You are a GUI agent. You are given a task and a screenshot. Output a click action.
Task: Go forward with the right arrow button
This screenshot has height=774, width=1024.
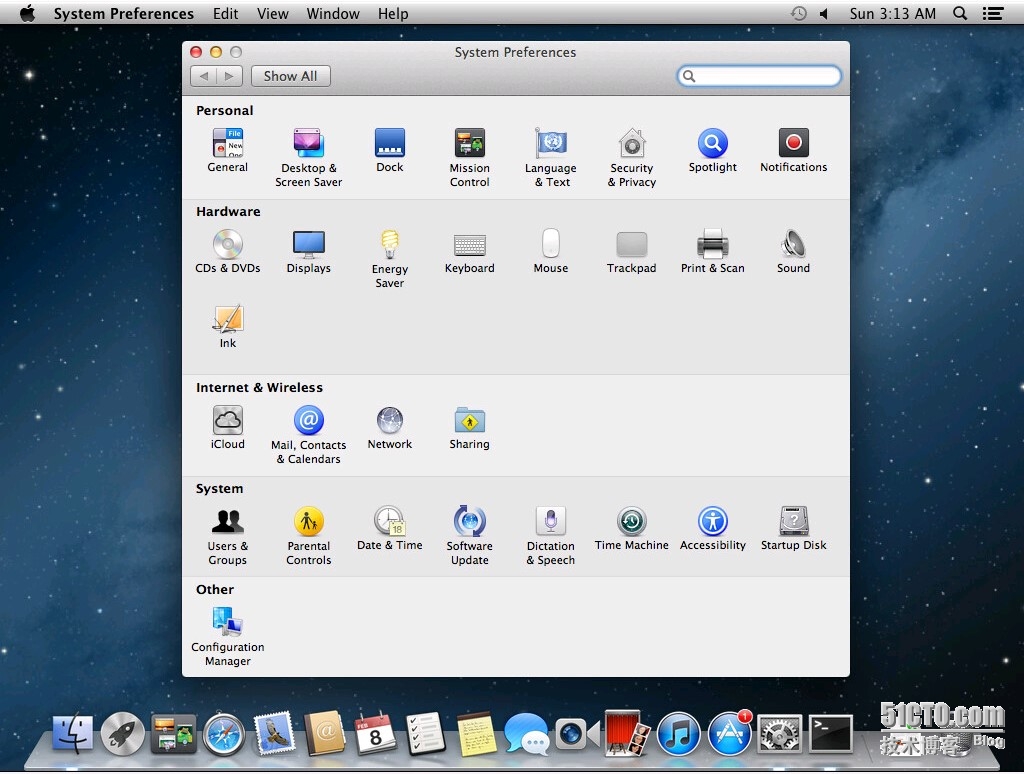(x=229, y=76)
